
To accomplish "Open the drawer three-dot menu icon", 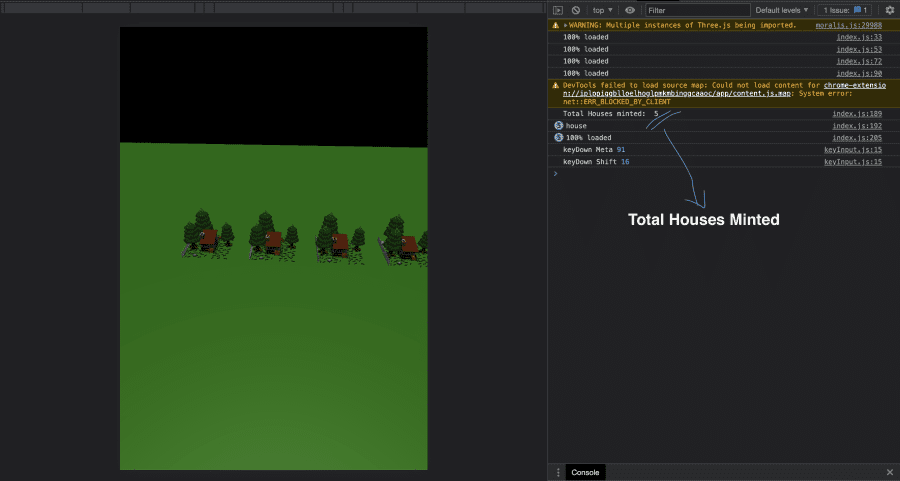I will point(558,472).
